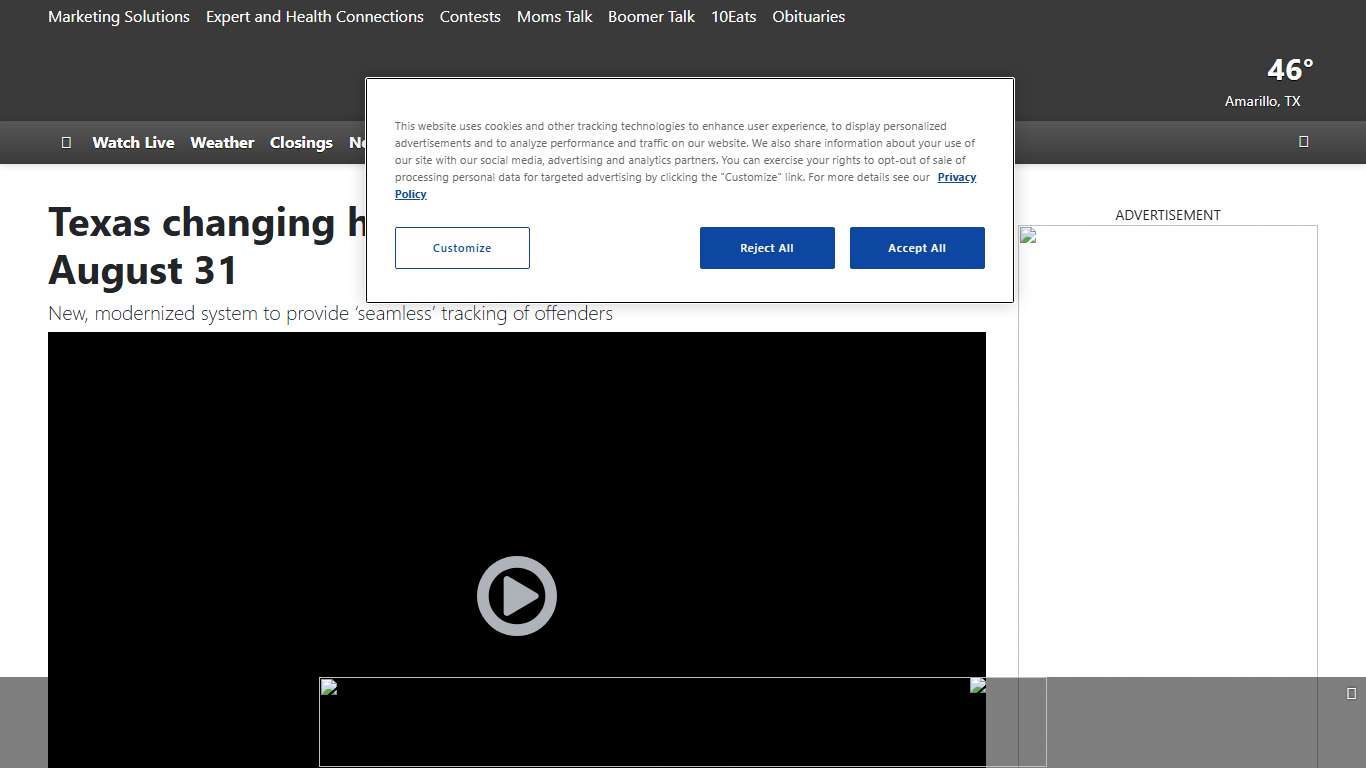Screen dimensions: 1366x768
Task: Open the Contests page
Action: (x=470, y=17)
